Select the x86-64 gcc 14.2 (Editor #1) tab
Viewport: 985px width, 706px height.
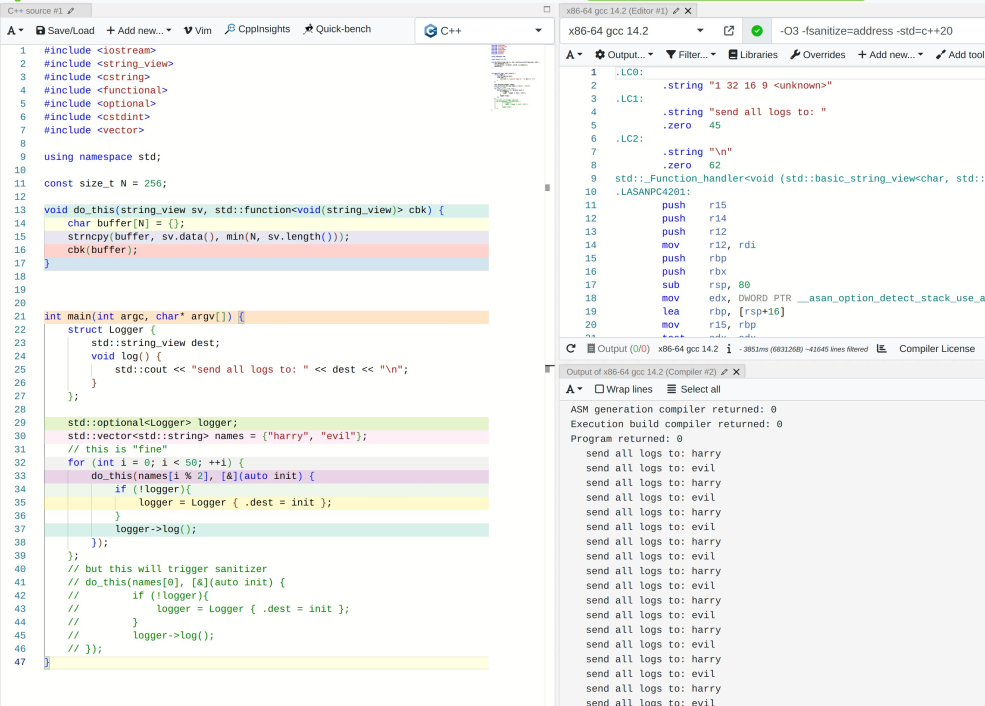[x=617, y=11]
